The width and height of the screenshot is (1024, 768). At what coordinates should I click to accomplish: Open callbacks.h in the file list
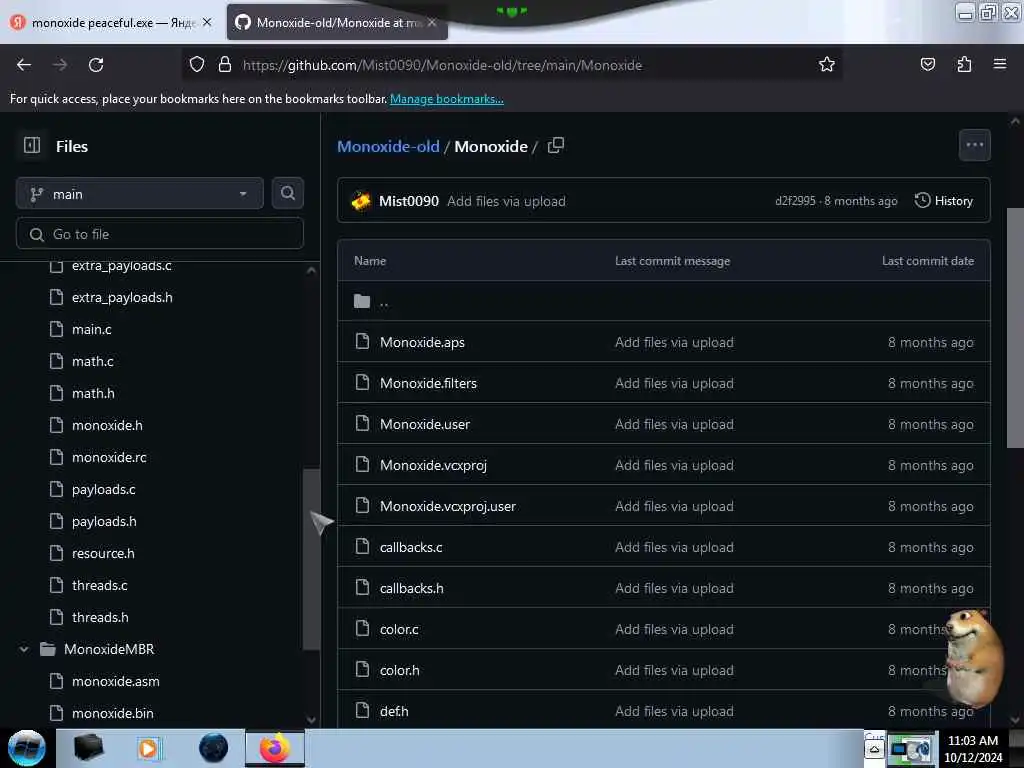click(411, 588)
